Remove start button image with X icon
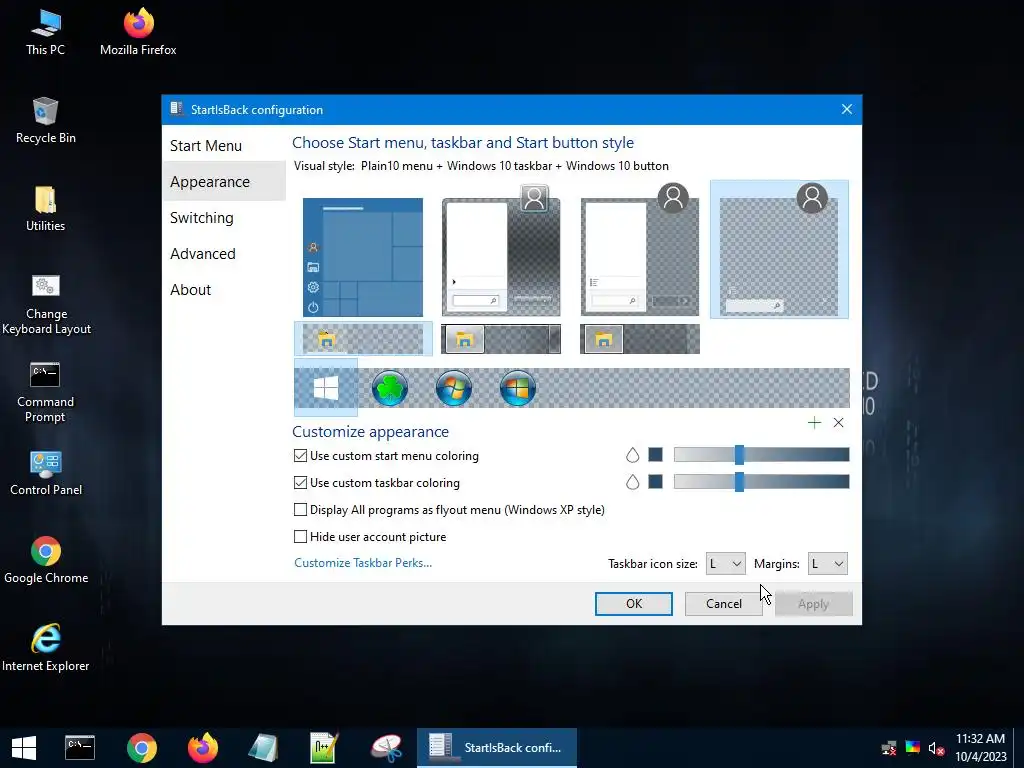The width and height of the screenshot is (1024, 768). click(x=839, y=423)
